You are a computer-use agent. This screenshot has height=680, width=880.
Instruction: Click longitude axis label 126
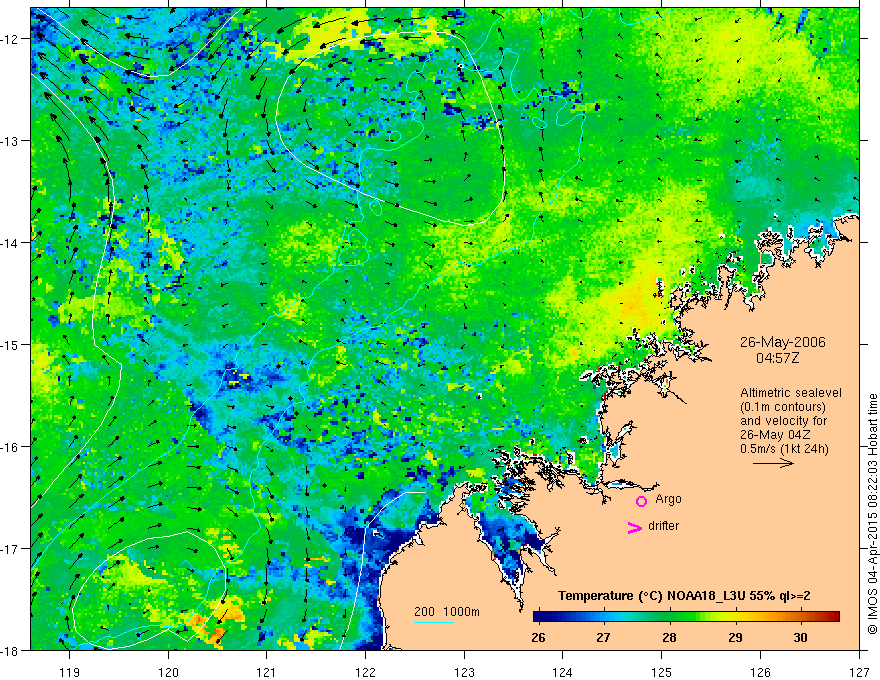(760, 672)
